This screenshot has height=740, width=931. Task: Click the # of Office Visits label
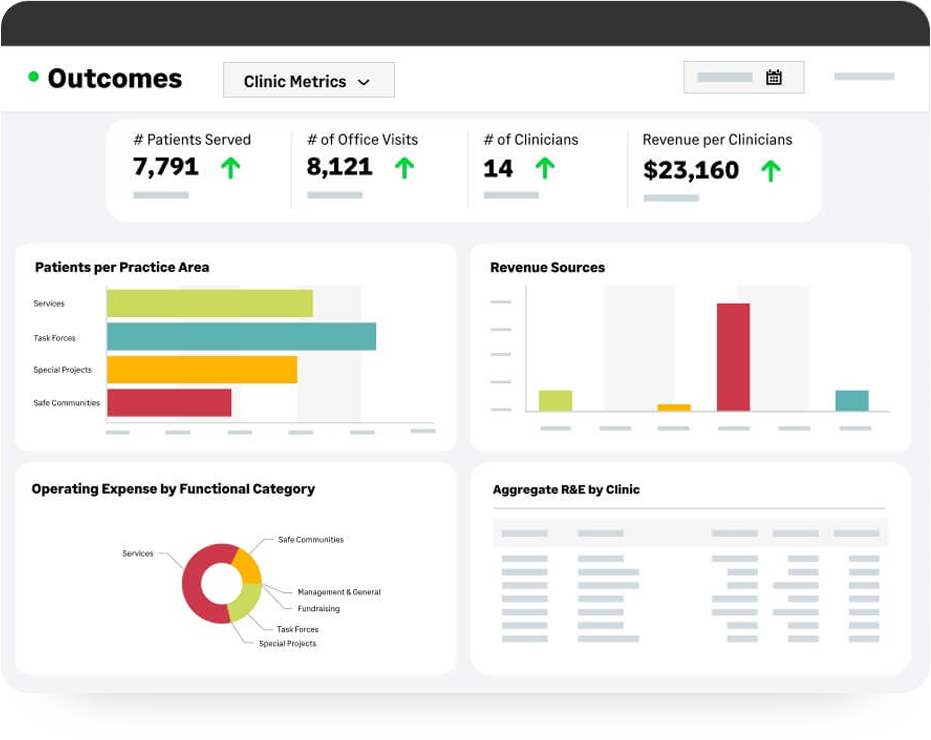click(x=363, y=140)
